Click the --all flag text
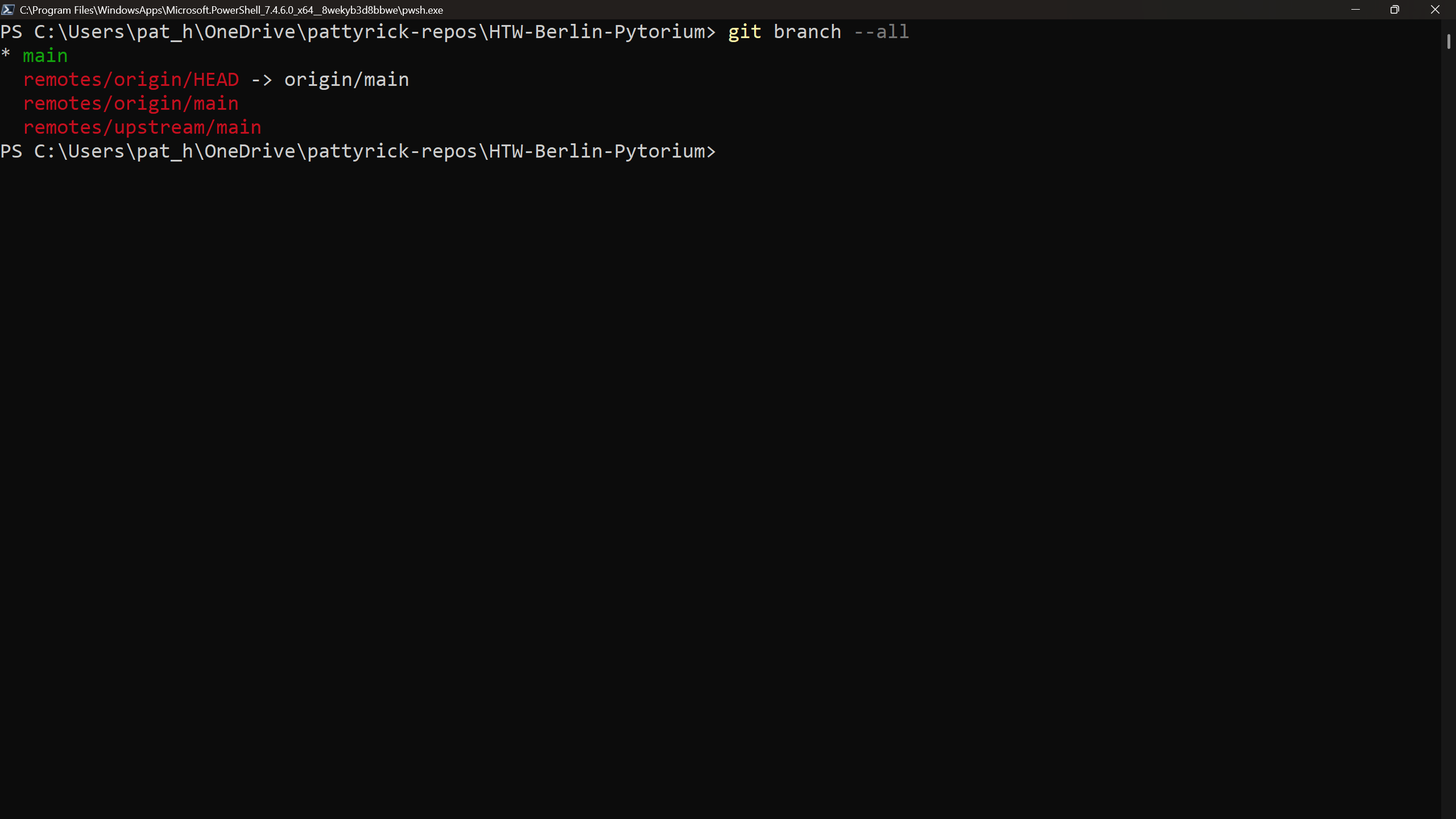The image size is (1456, 819). pos(881,32)
